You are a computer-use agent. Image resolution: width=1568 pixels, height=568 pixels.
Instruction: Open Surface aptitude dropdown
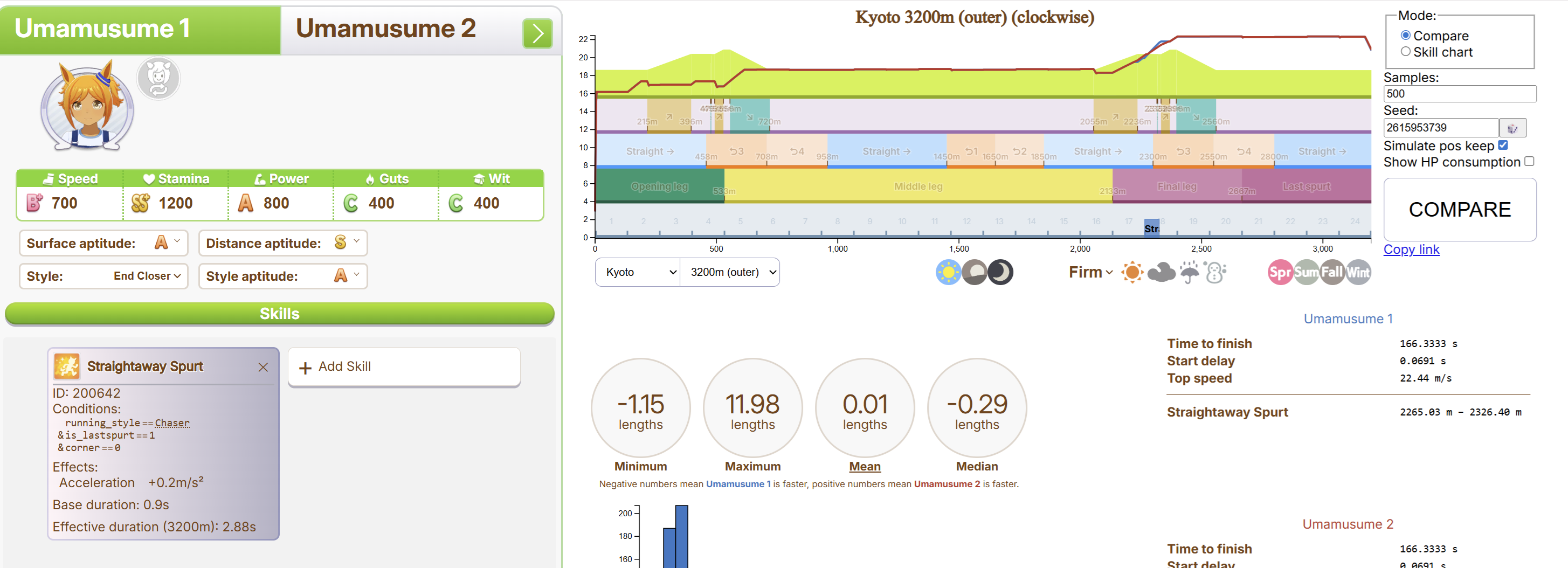click(x=103, y=243)
